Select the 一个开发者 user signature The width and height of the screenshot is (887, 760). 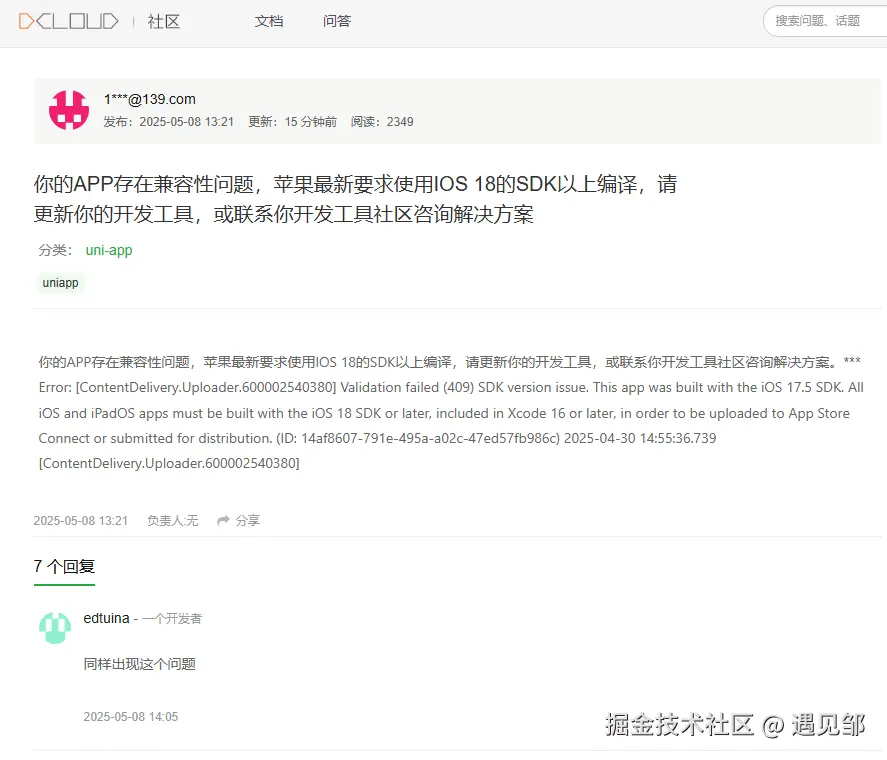click(x=172, y=619)
